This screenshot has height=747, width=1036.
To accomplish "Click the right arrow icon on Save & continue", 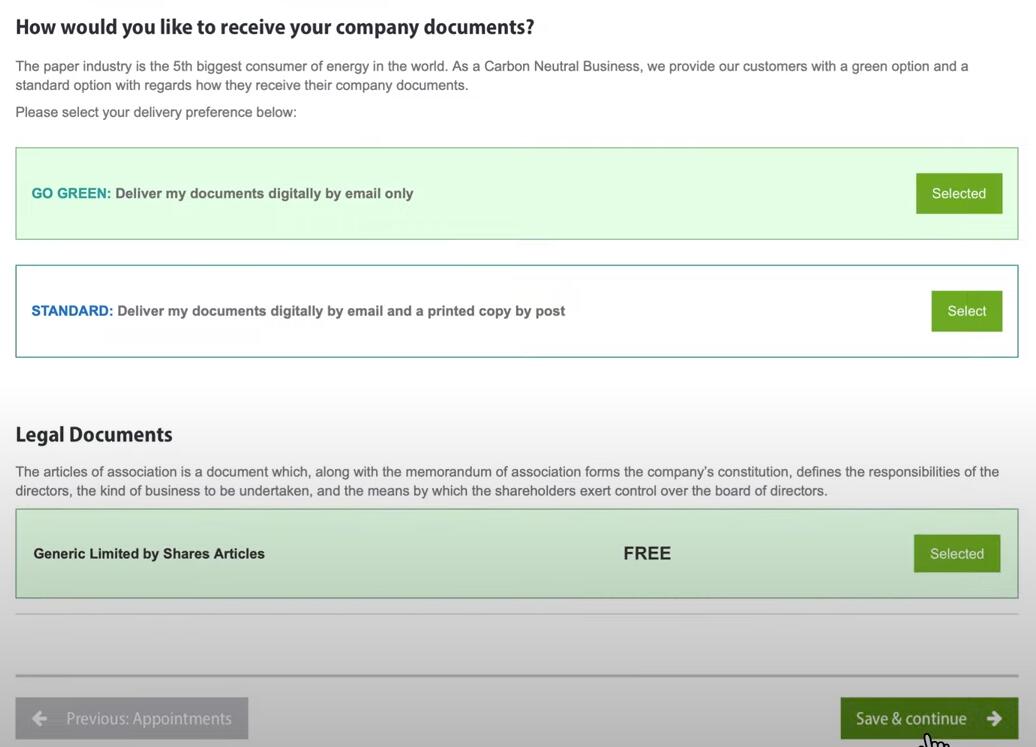I will (994, 718).
